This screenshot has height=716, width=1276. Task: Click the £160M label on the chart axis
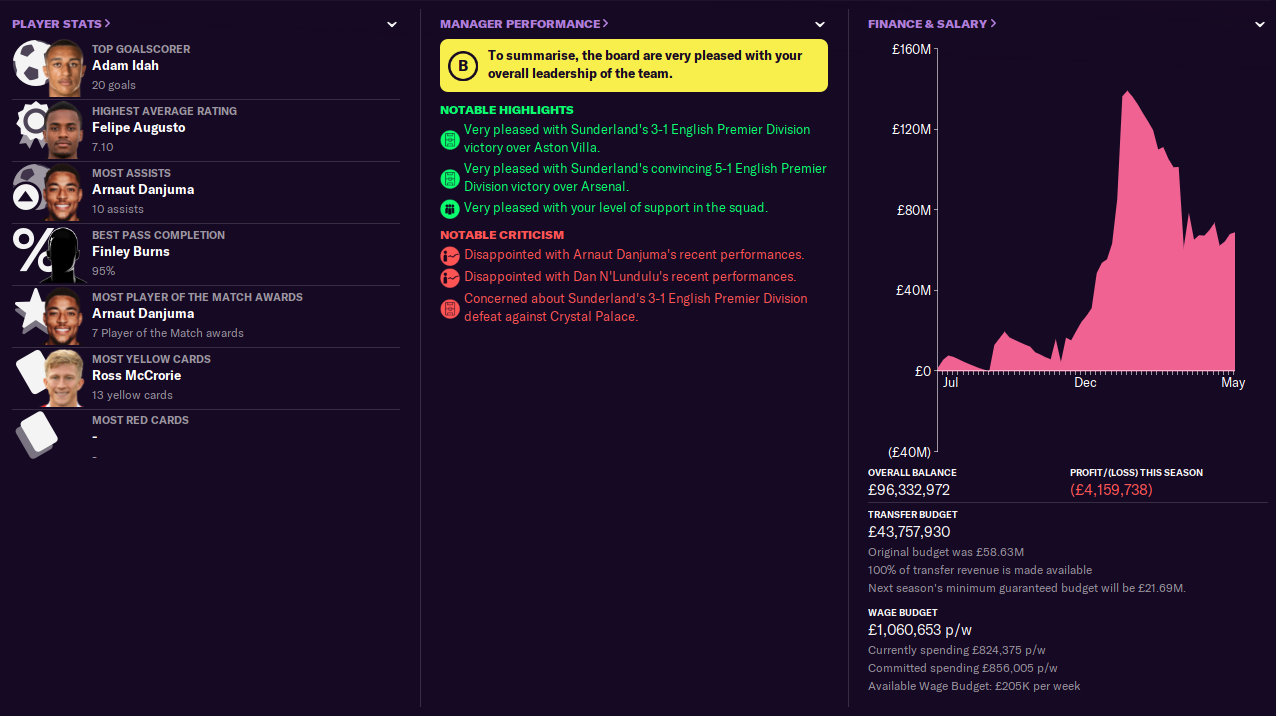pyautogui.click(x=911, y=49)
